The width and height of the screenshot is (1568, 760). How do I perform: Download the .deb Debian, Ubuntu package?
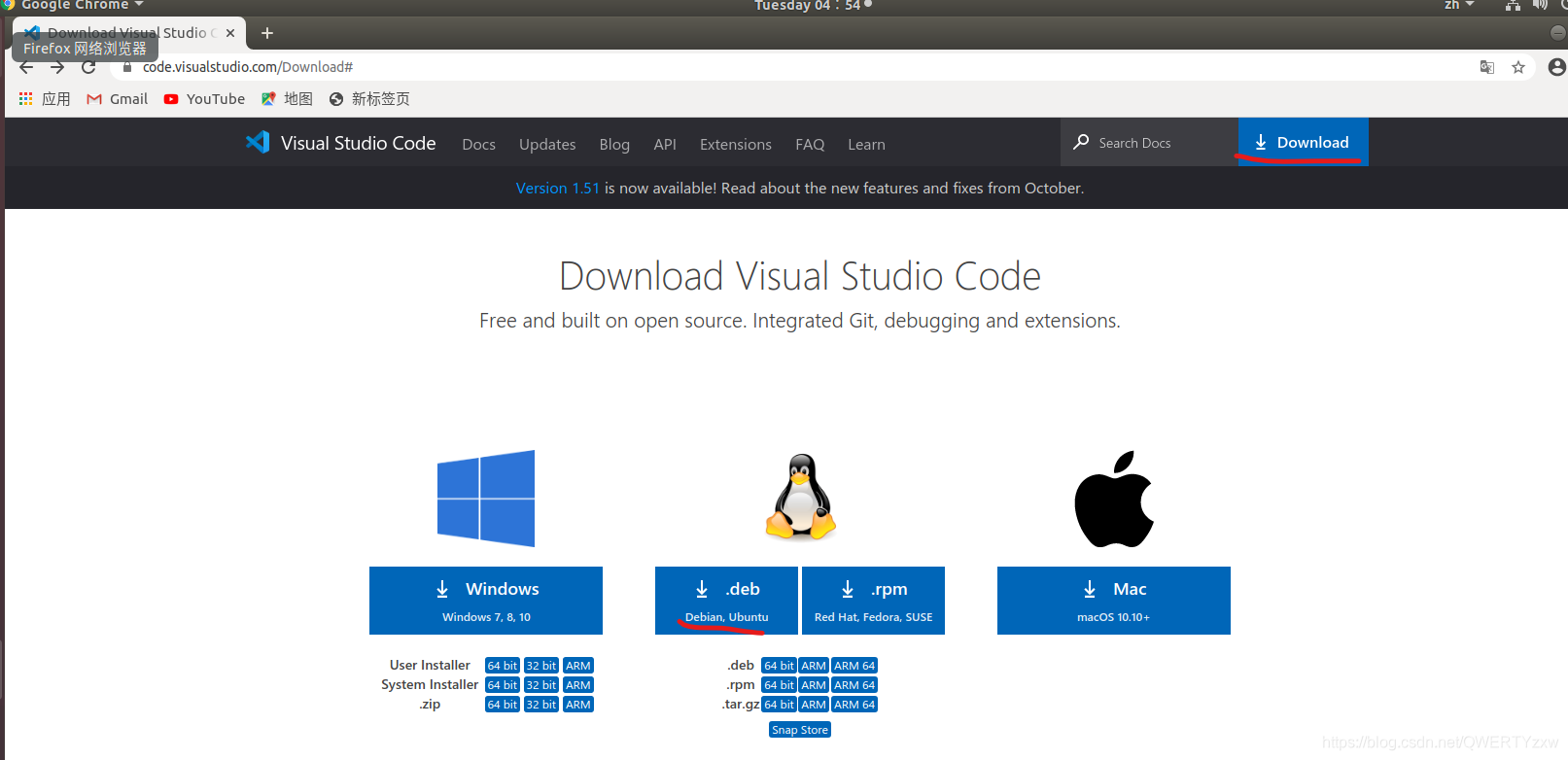tap(726, 601)
